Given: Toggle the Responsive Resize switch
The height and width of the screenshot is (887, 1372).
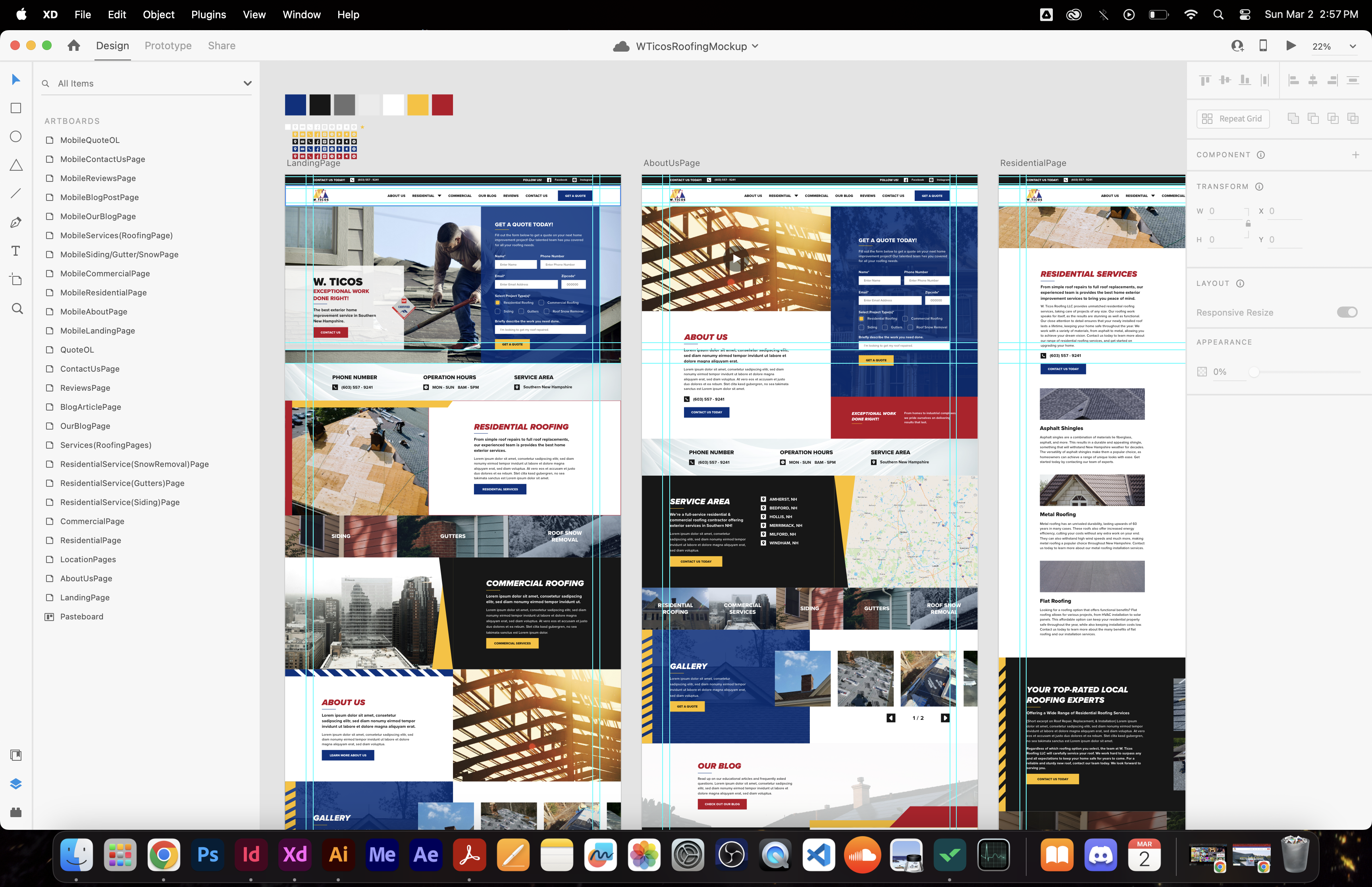Looking at the screenshot, I should (1347, 312).
